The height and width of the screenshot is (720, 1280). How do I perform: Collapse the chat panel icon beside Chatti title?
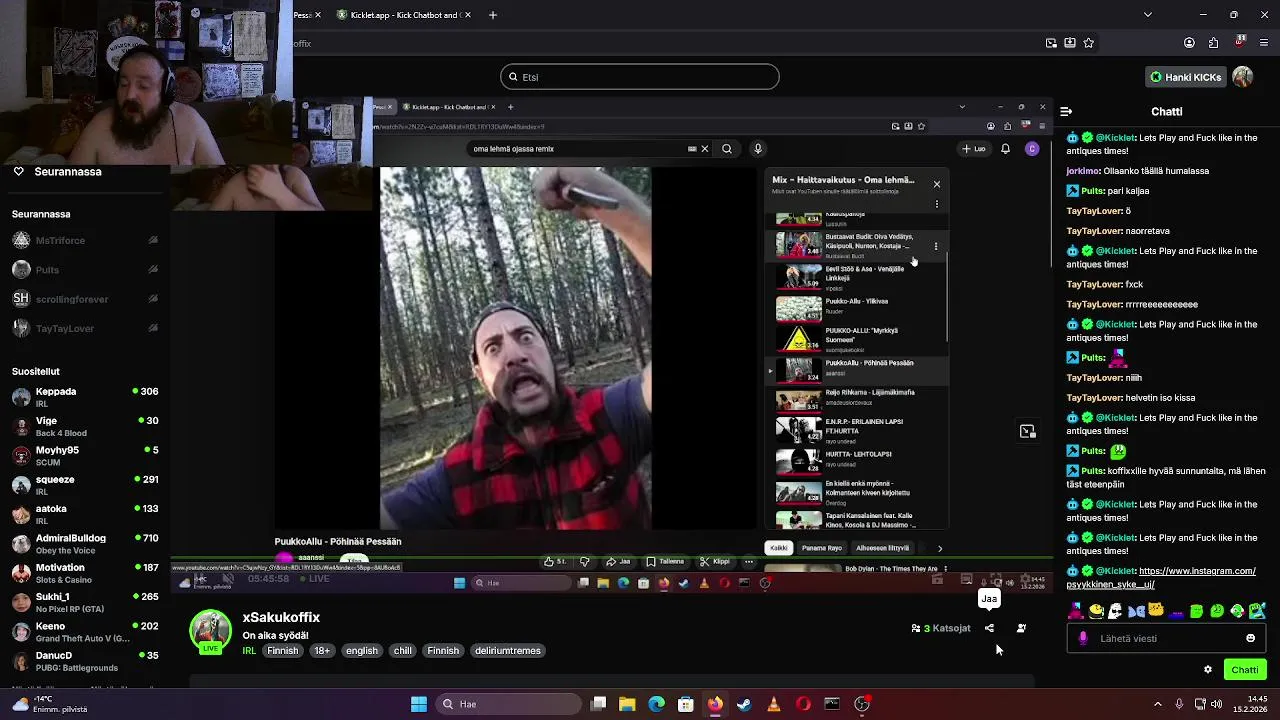coord(1066,112)
